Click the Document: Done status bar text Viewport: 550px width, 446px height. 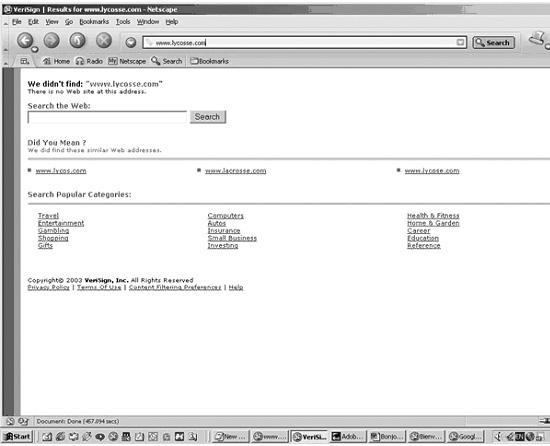78,421
